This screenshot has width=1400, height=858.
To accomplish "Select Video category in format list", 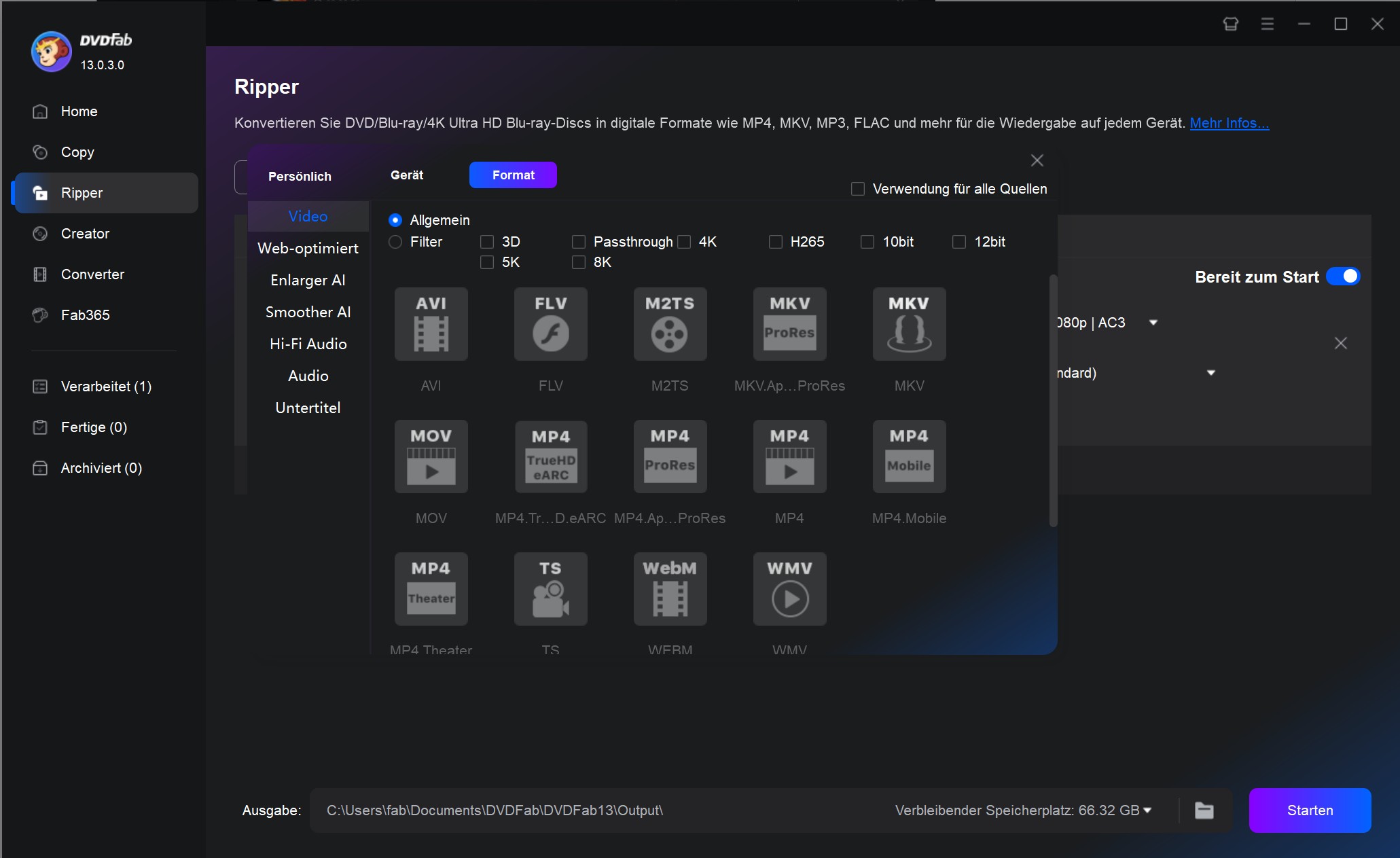I will [308, 216].
